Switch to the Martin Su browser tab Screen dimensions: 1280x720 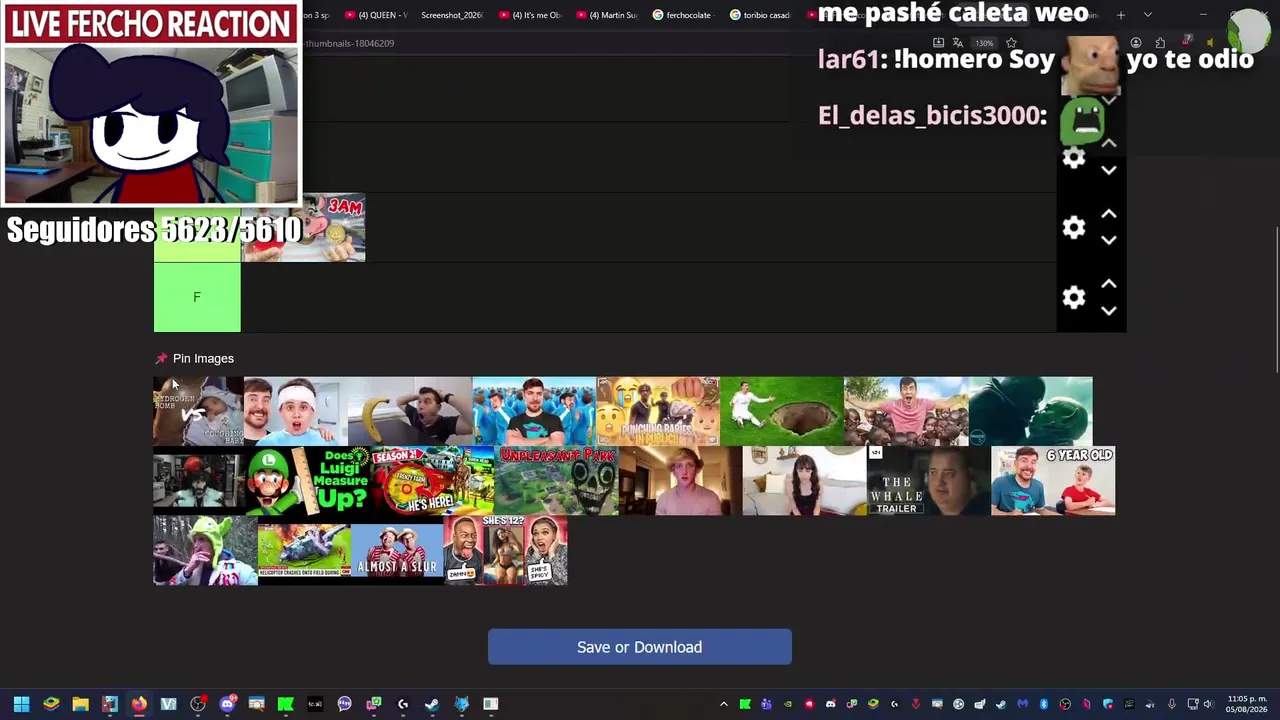pos(607,15)
